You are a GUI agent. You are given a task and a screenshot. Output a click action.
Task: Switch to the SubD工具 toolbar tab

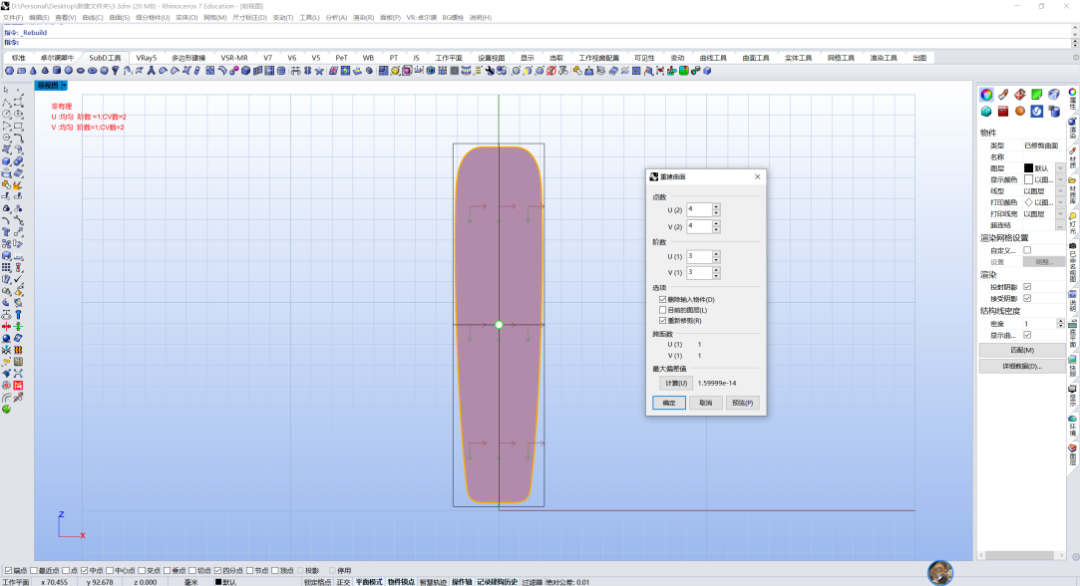pos(105,58)
